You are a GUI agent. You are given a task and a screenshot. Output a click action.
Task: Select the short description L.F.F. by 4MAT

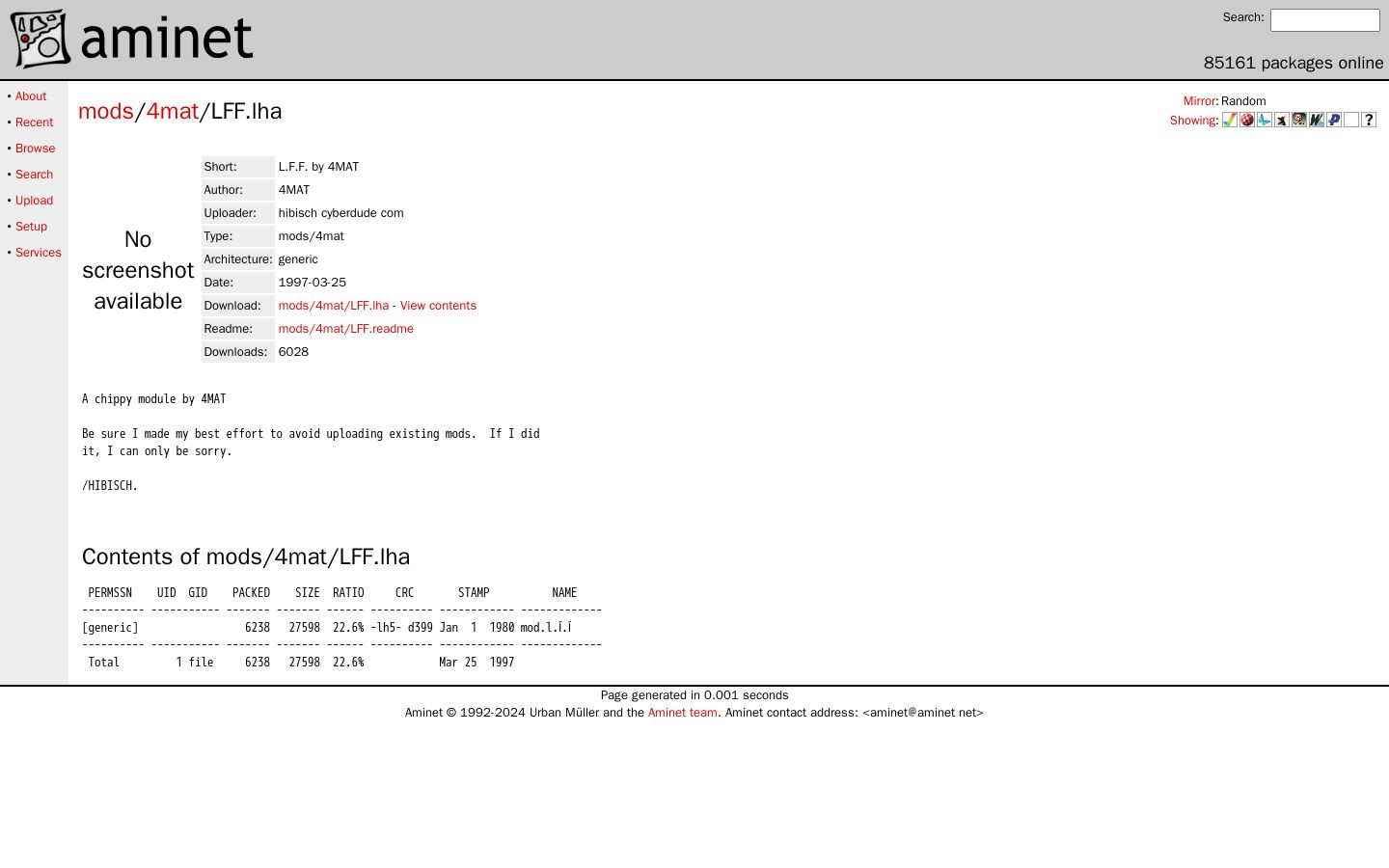318,167
